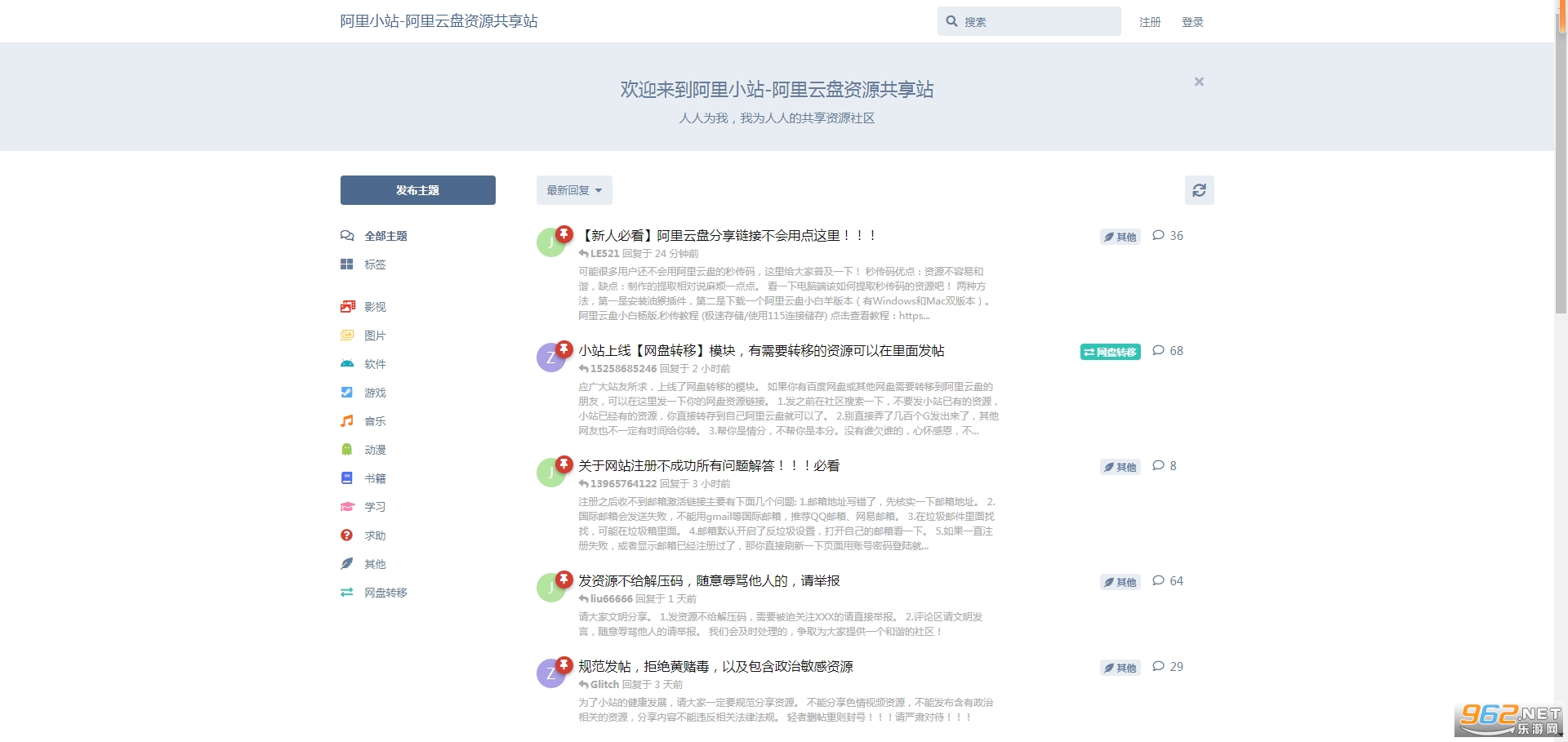
Task: Click the refresh icon button
Action: 1199,190
